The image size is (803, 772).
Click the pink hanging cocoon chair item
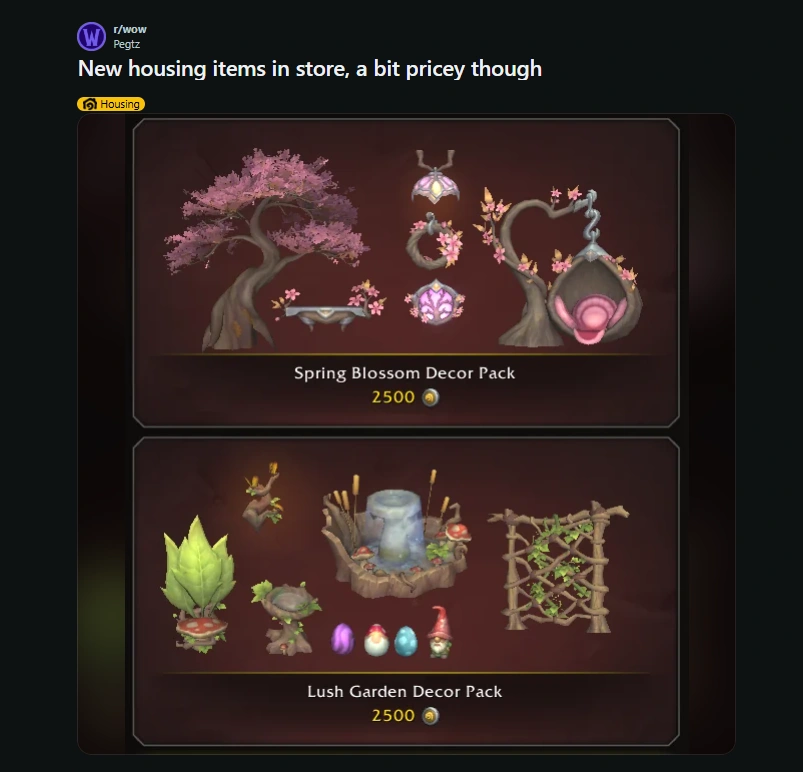[594, 290]
